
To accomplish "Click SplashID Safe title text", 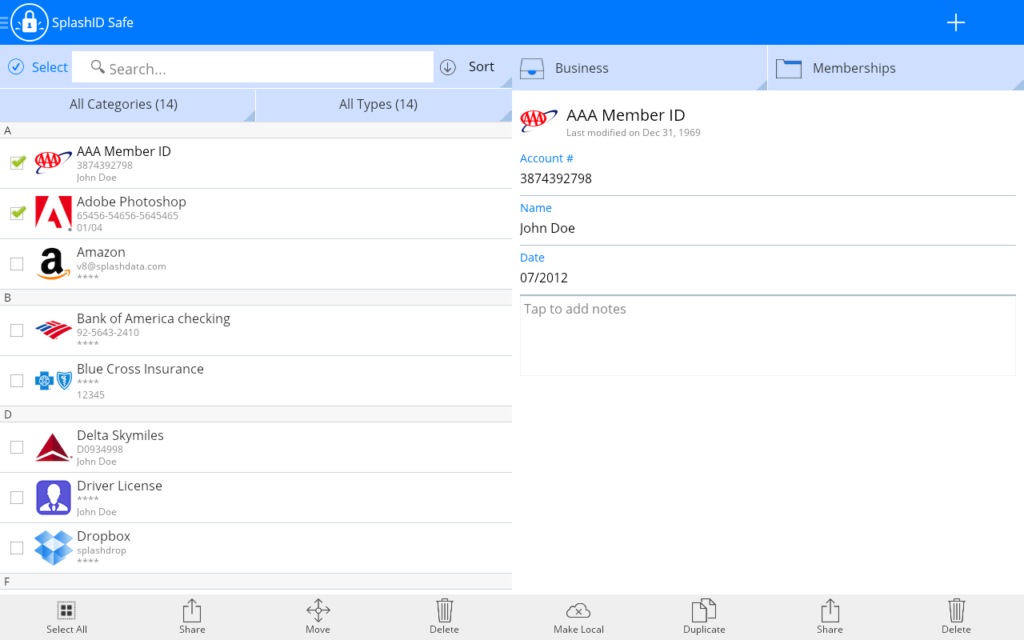I will pos(93,23).
